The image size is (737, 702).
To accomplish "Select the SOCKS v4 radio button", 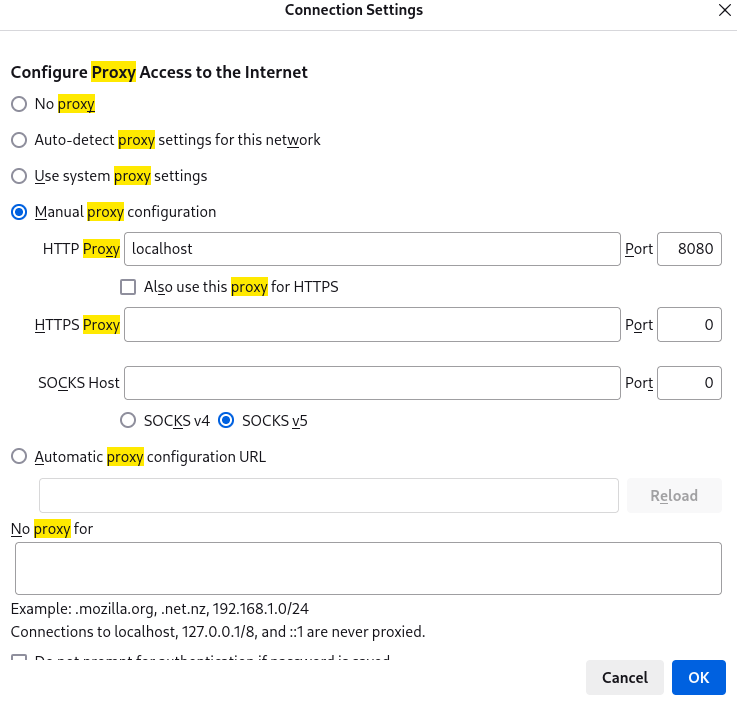I will pyautogui.click(x=128, y=421).
